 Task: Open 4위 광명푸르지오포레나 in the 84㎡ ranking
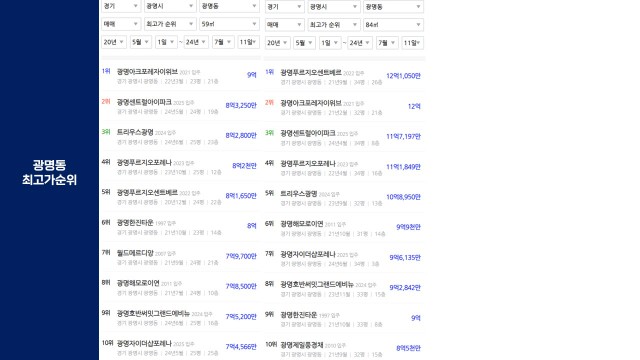[x=344, y=167]
